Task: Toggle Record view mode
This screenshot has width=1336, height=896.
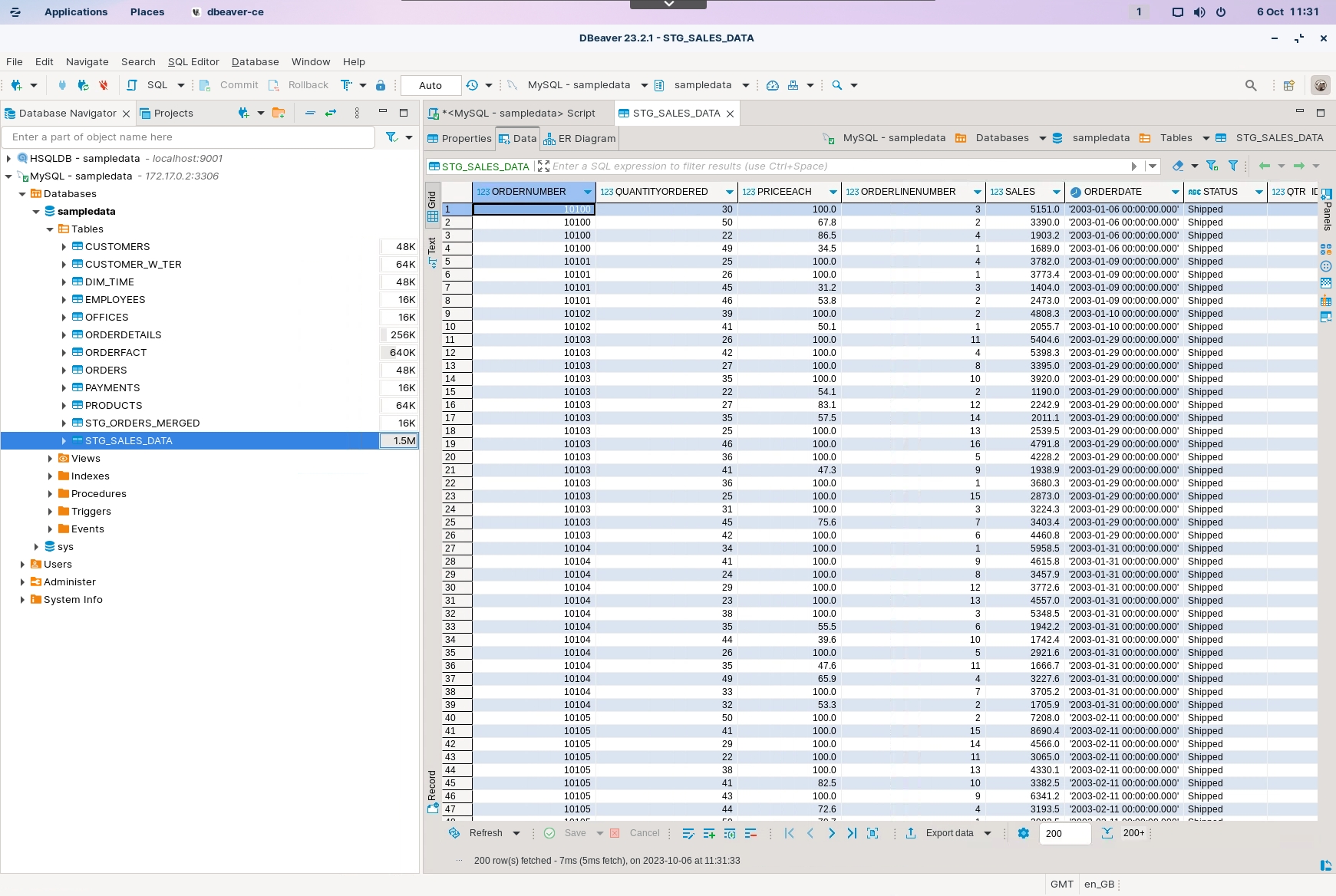Action: coord(432,791)
